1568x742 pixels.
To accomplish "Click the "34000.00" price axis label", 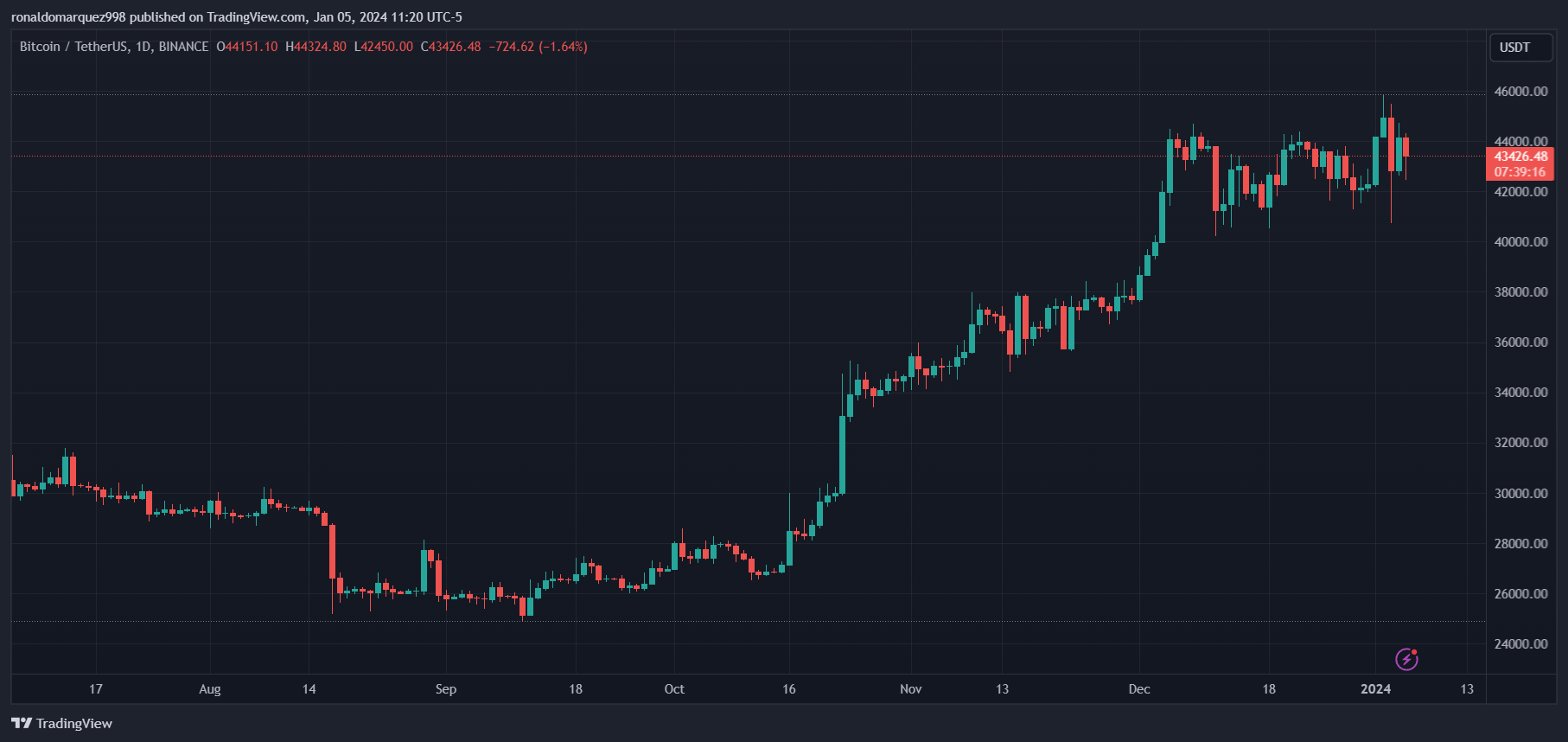I will (x=1520, y=393).
